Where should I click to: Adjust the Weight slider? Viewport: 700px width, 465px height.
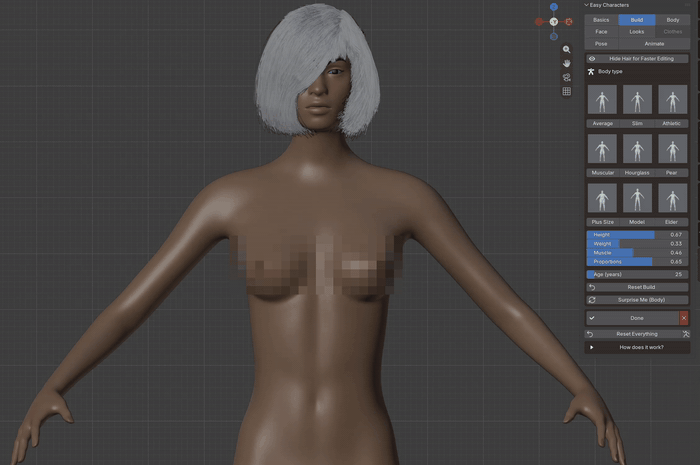tap(637, 244)
